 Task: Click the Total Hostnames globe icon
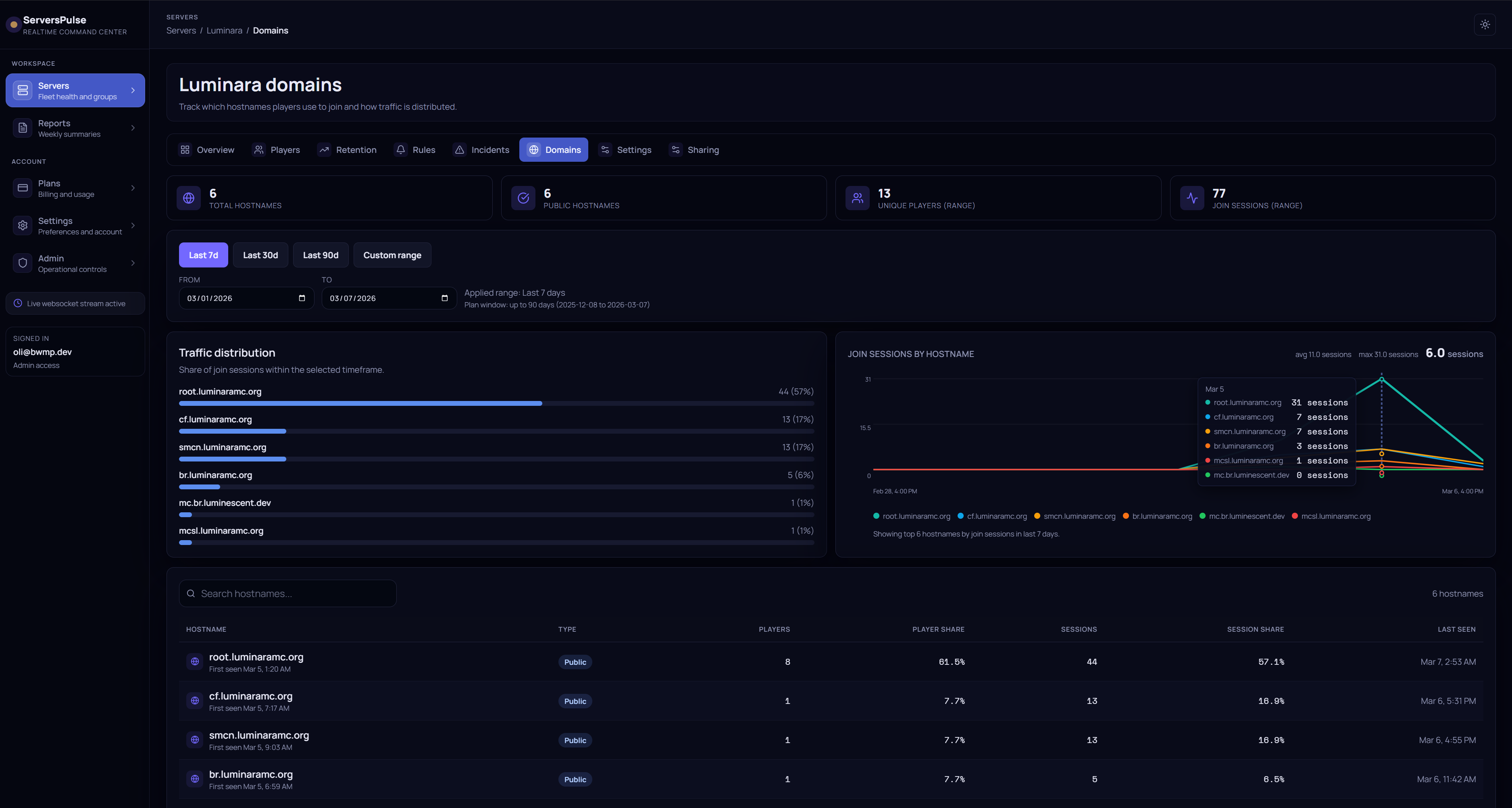click(189, 198)
